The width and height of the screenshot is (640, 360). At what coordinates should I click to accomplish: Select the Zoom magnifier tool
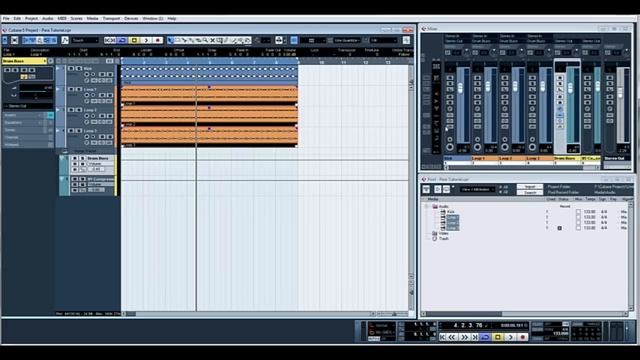click(205, 40)
